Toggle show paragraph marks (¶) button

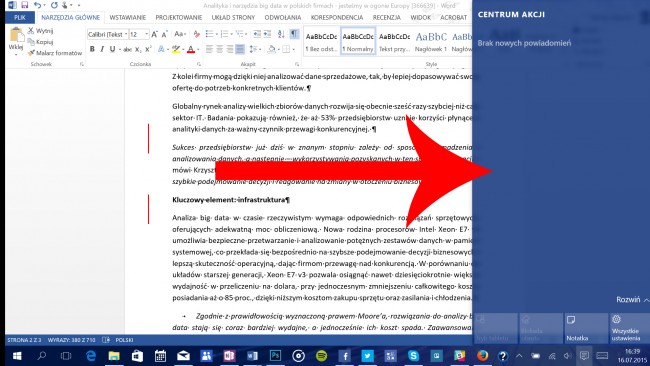pos(294,34)
